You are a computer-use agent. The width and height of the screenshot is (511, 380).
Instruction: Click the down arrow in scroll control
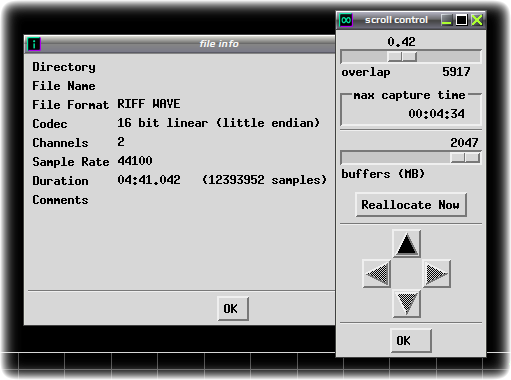(x=406, y=303)
